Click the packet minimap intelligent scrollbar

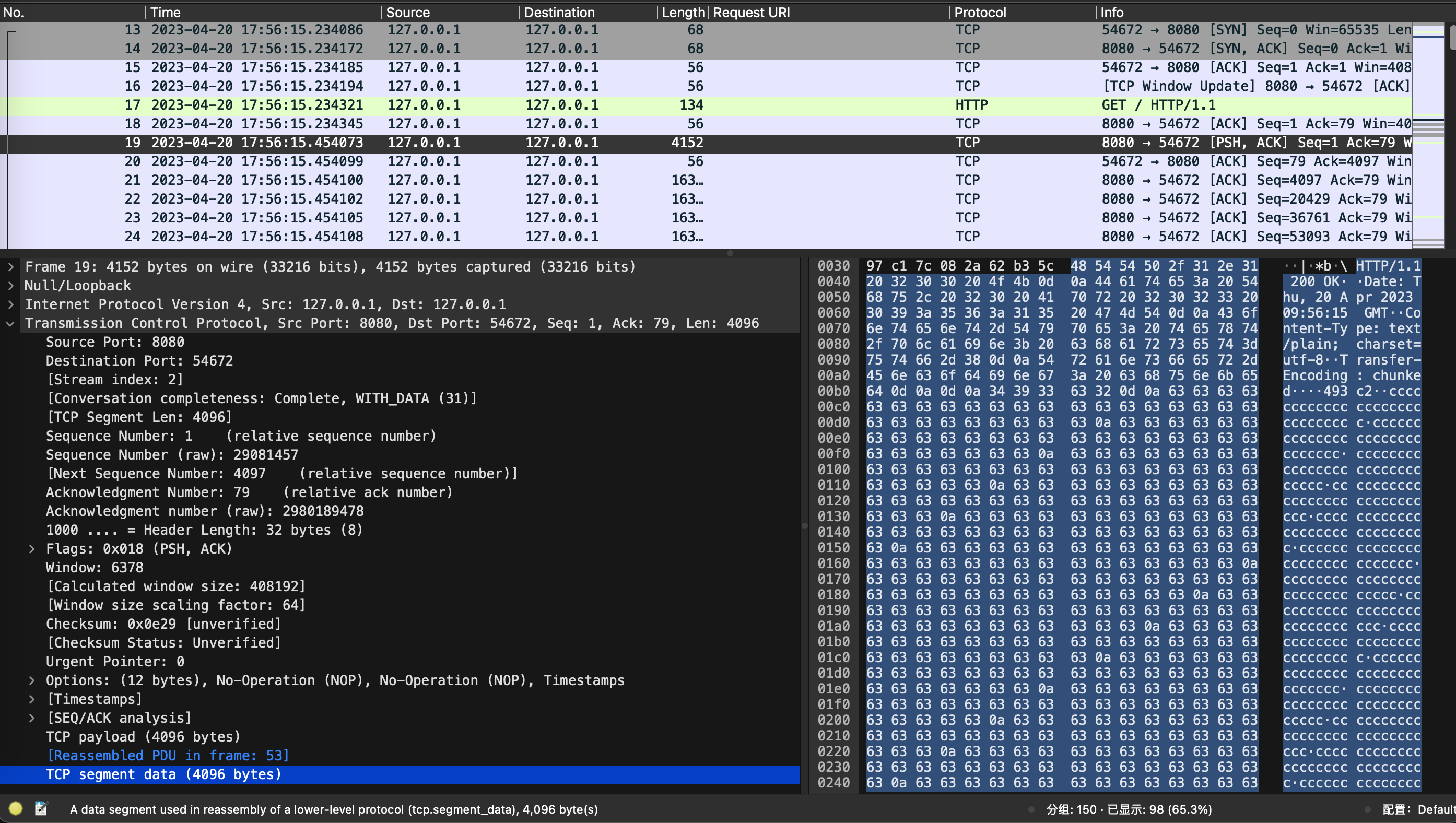[x=1428, y=135]
